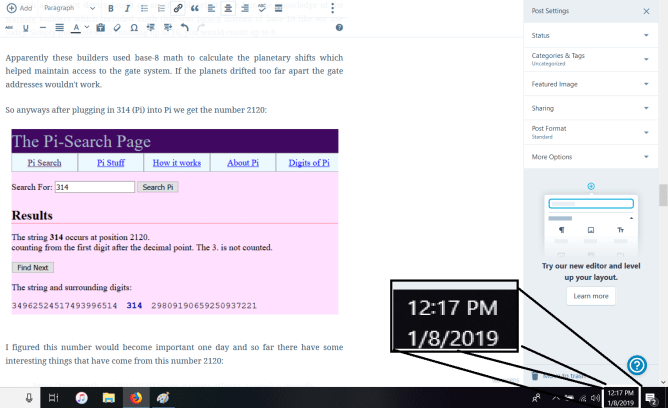Apply italic formatting from the toolbar
Viewport: 668px width, 408px height.
click(127, 8)
